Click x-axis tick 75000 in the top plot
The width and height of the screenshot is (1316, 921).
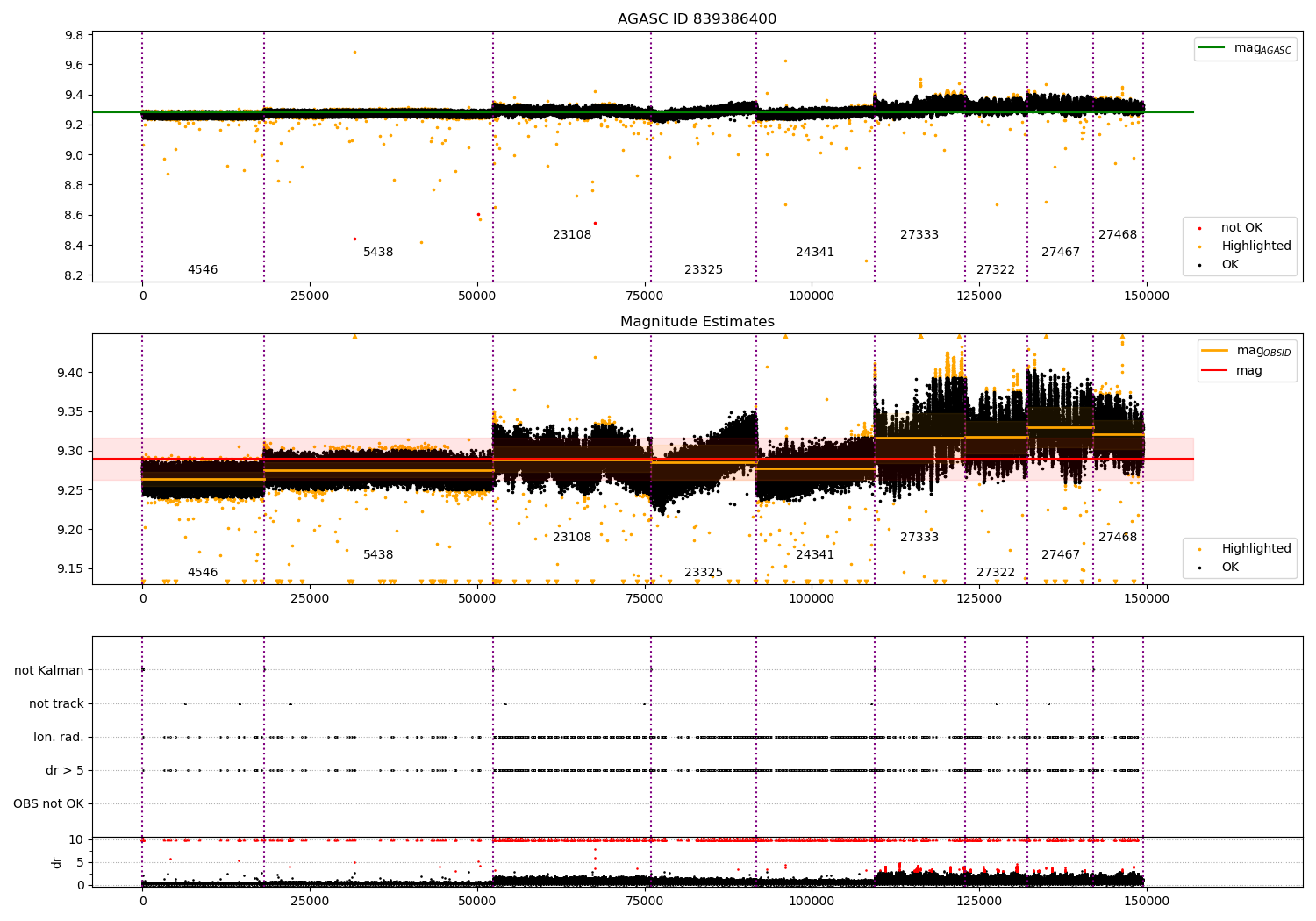645,296
